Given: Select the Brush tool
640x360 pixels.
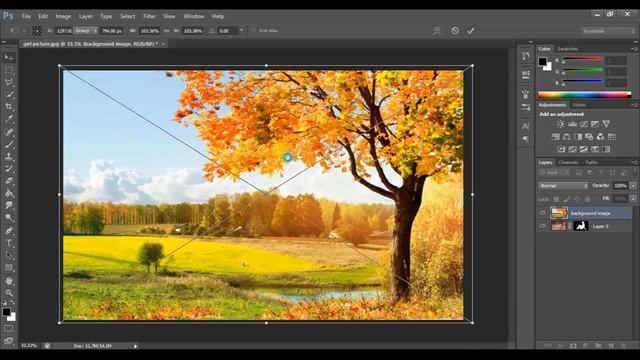Looking at the screenshot, I should [x=9, y=144].
